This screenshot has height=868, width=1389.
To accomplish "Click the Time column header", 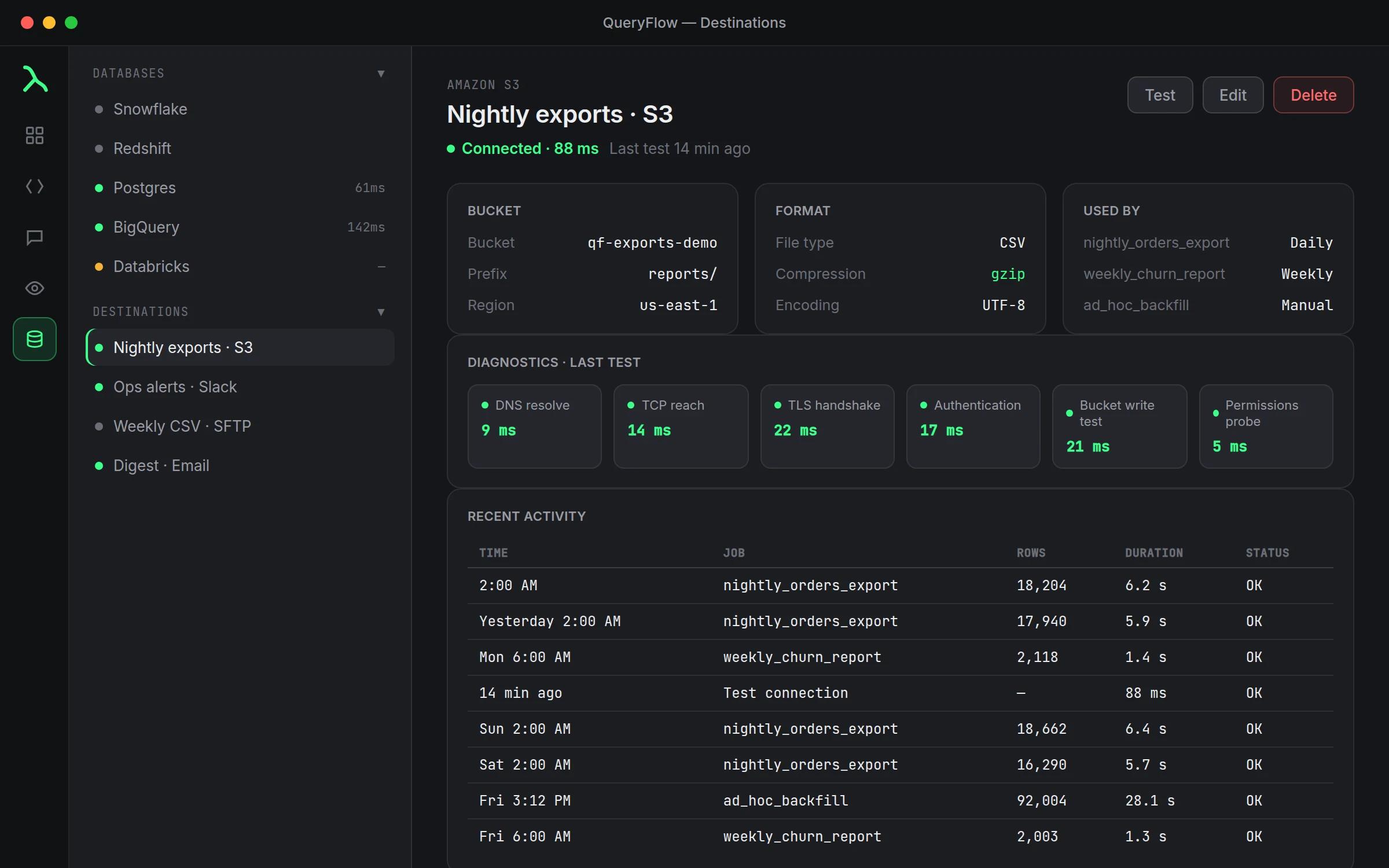I will tap(493, 553).
